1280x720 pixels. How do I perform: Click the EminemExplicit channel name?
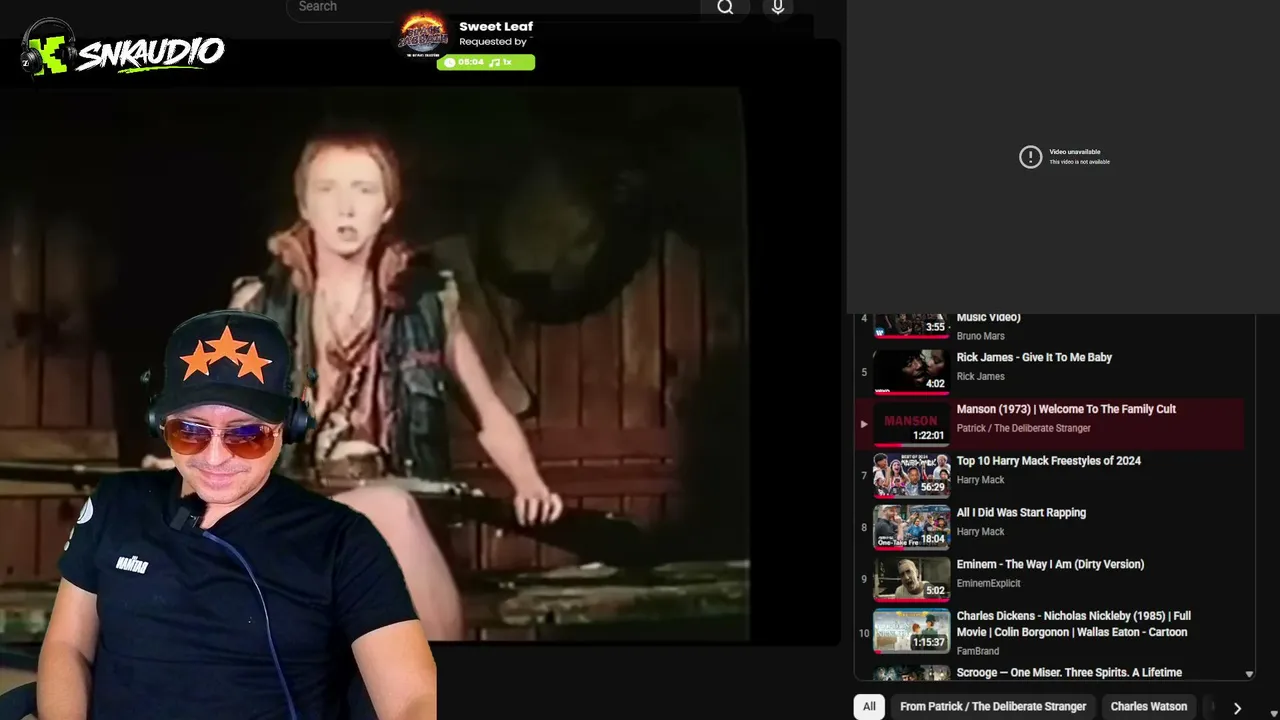(988, 584)
